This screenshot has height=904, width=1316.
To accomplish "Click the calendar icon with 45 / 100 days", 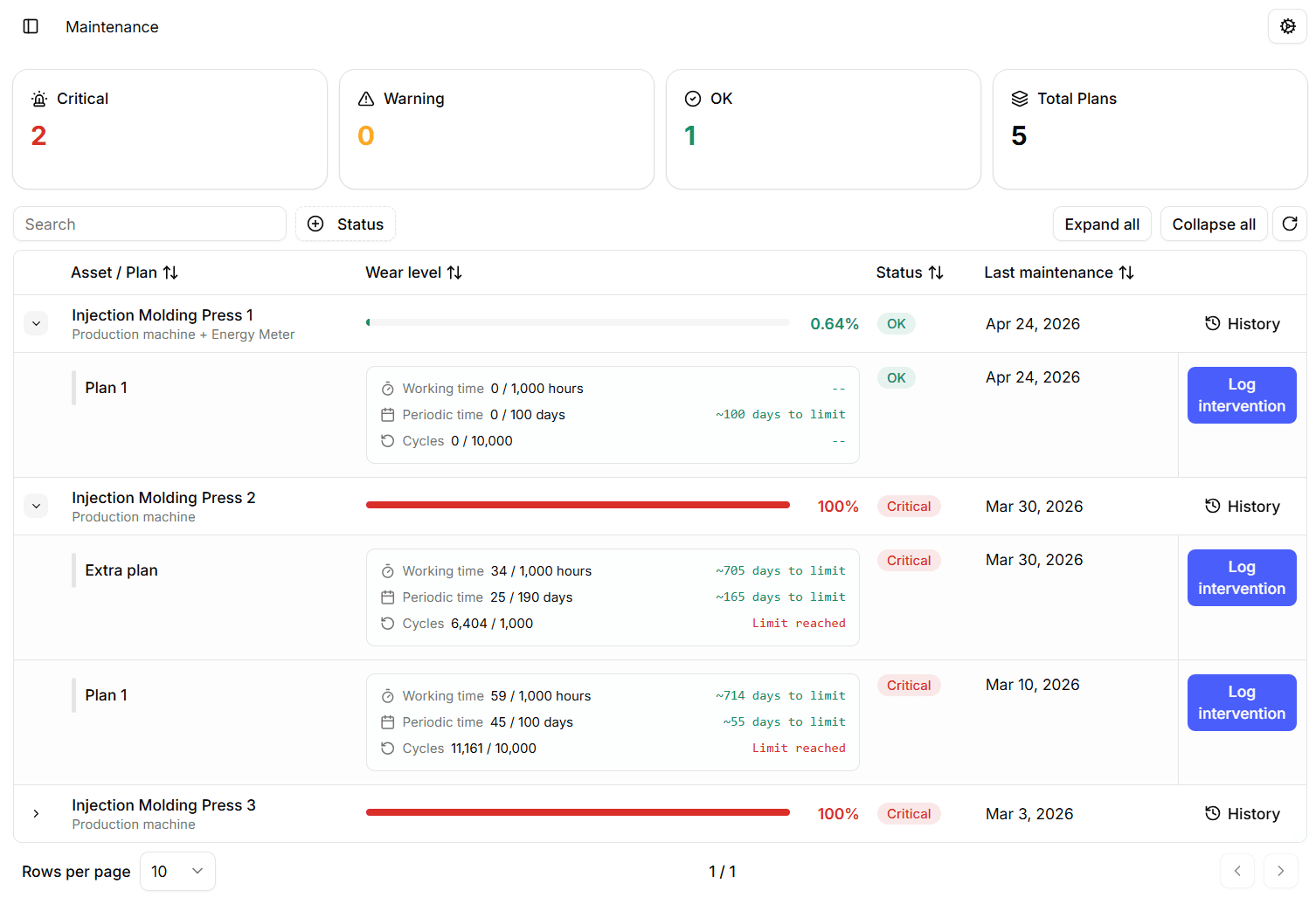I will click(x=388, y=722).
